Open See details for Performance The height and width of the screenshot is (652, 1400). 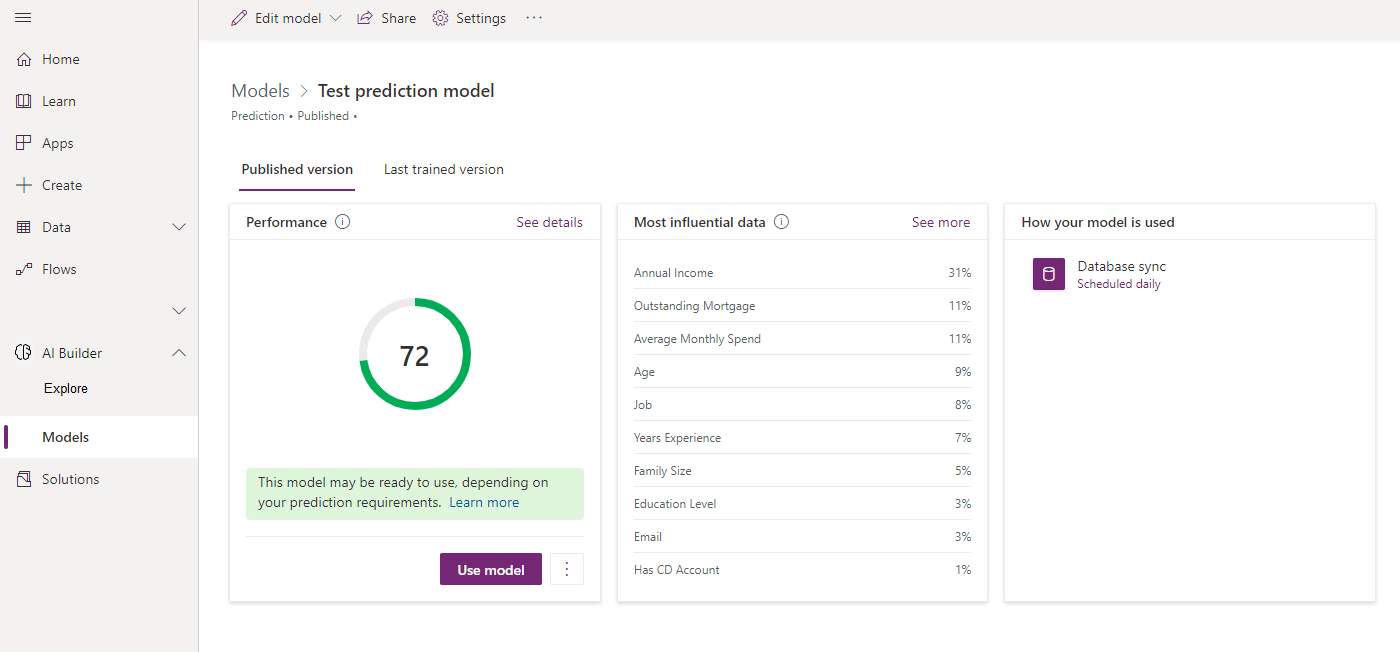coord(549,222)
